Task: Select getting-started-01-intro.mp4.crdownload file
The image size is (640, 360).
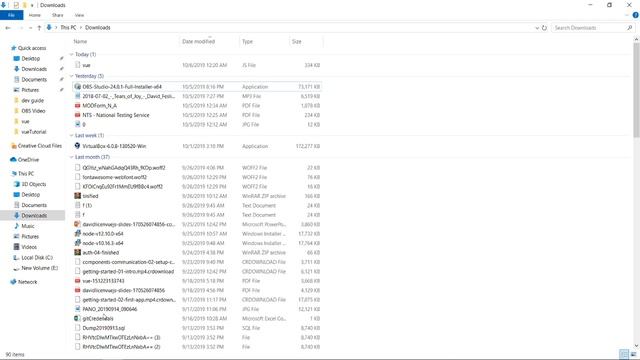Action: pyautogui.click(x=128, y=271)
